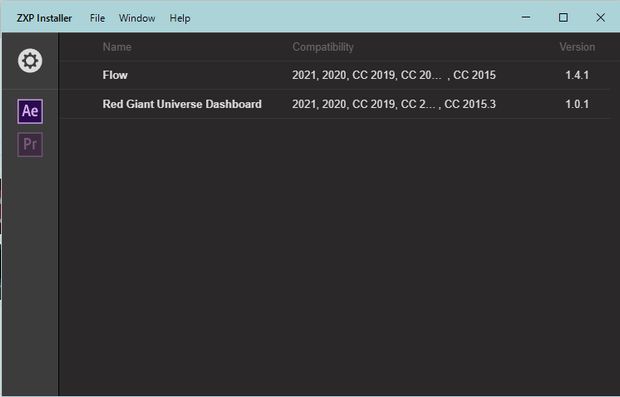This screenshot has height=397, width=620.
Task: Click the Compatibility column header
Action: (x=323, y=47)
